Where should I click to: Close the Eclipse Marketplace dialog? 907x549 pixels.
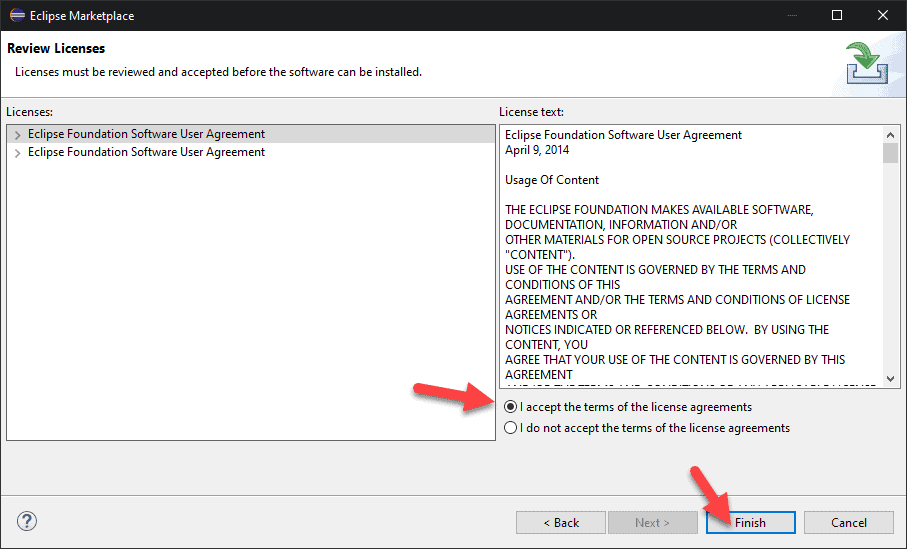click(883, 15)
